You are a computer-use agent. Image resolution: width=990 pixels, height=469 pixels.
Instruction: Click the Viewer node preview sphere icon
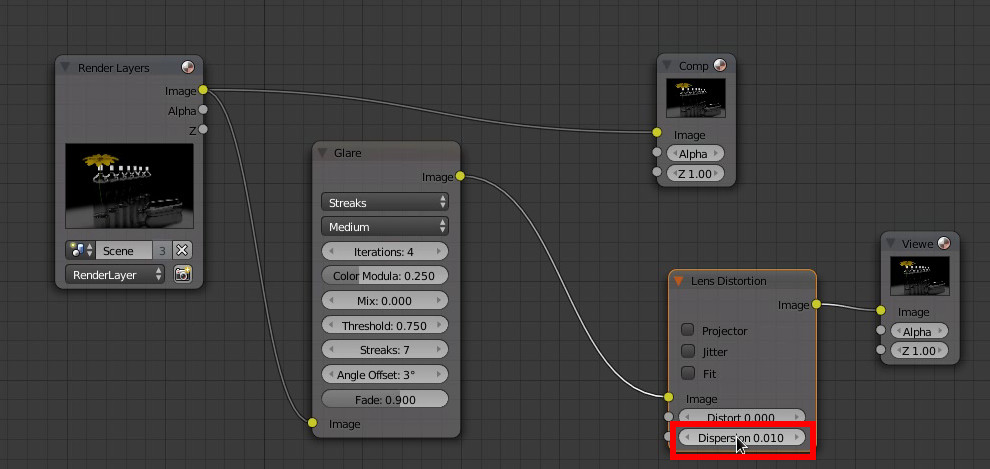(x=943, y=243)
